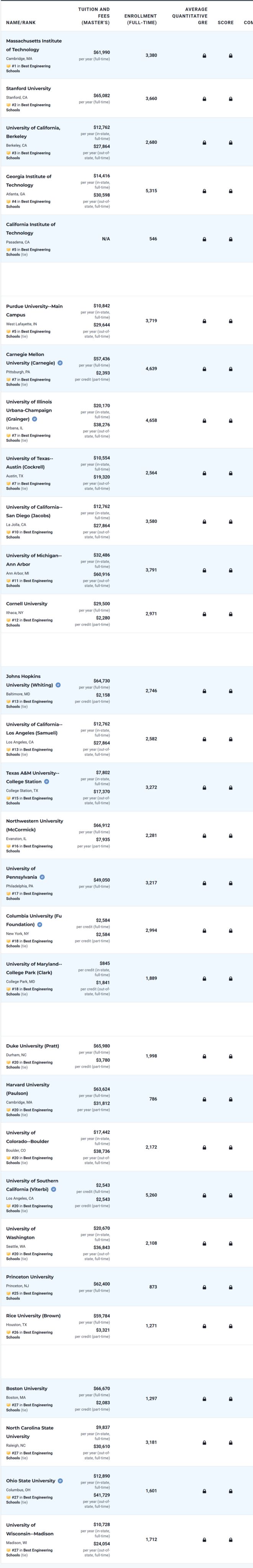The height and width of the screenshot is (1568, 253).
Task: Click the Score lock icon for Princeton University
Action: 230,1287
